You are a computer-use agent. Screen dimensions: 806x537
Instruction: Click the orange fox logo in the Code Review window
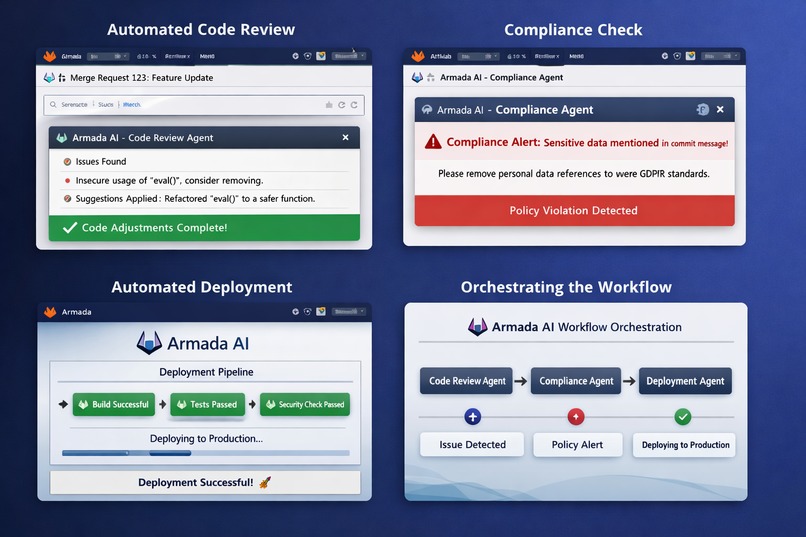point(49,56)
